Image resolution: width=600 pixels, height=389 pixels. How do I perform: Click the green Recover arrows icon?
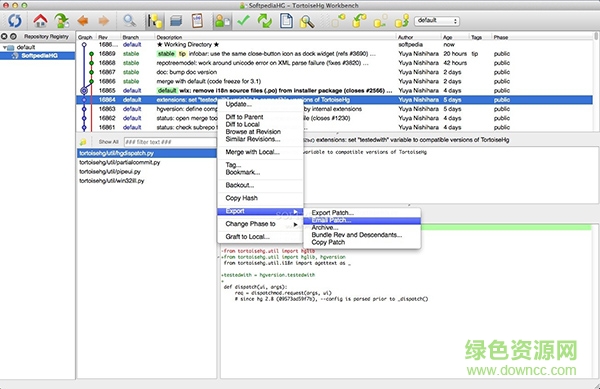[x=264, y=21]
